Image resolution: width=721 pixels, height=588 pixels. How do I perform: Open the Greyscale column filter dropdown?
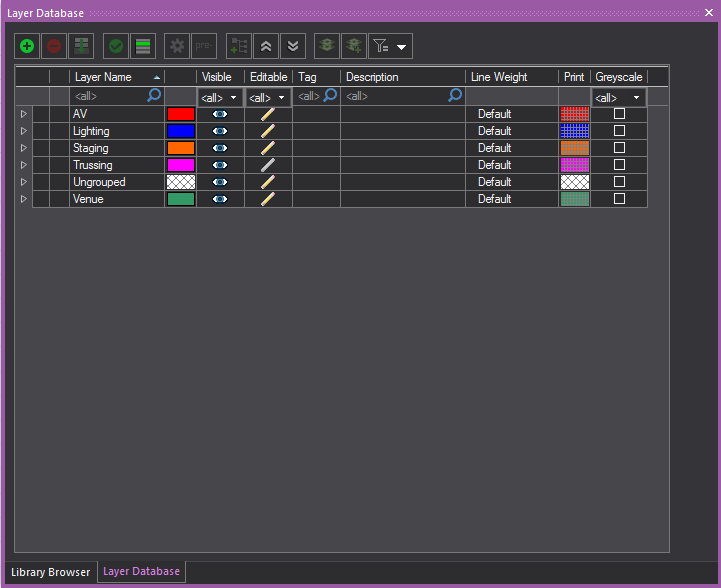point(618,97)
